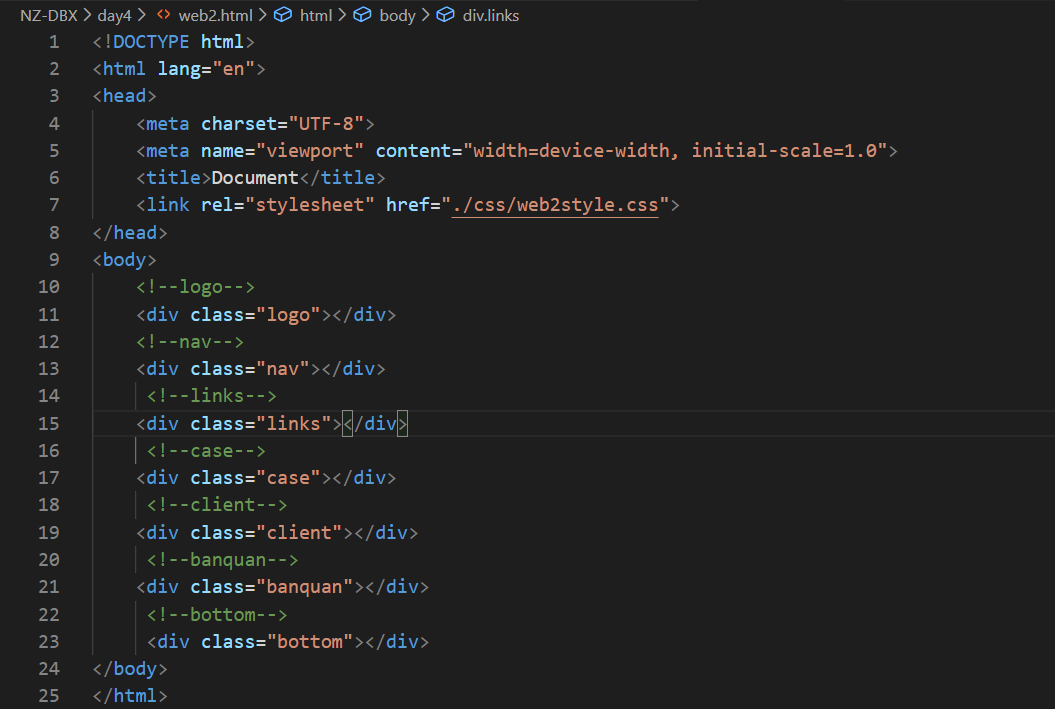This screenshot has height=709, width=1055.
Task: Click the logo comment on line 10
Action: (x=195, y=287)
